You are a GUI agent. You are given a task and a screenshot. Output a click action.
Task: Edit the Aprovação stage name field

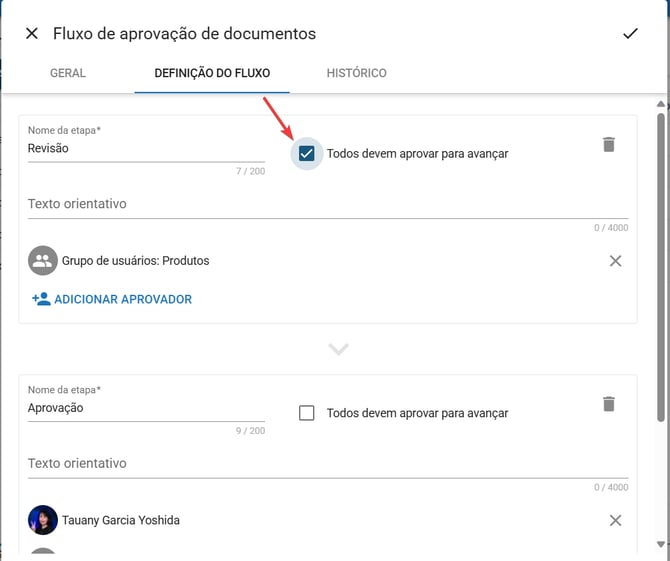146,408
